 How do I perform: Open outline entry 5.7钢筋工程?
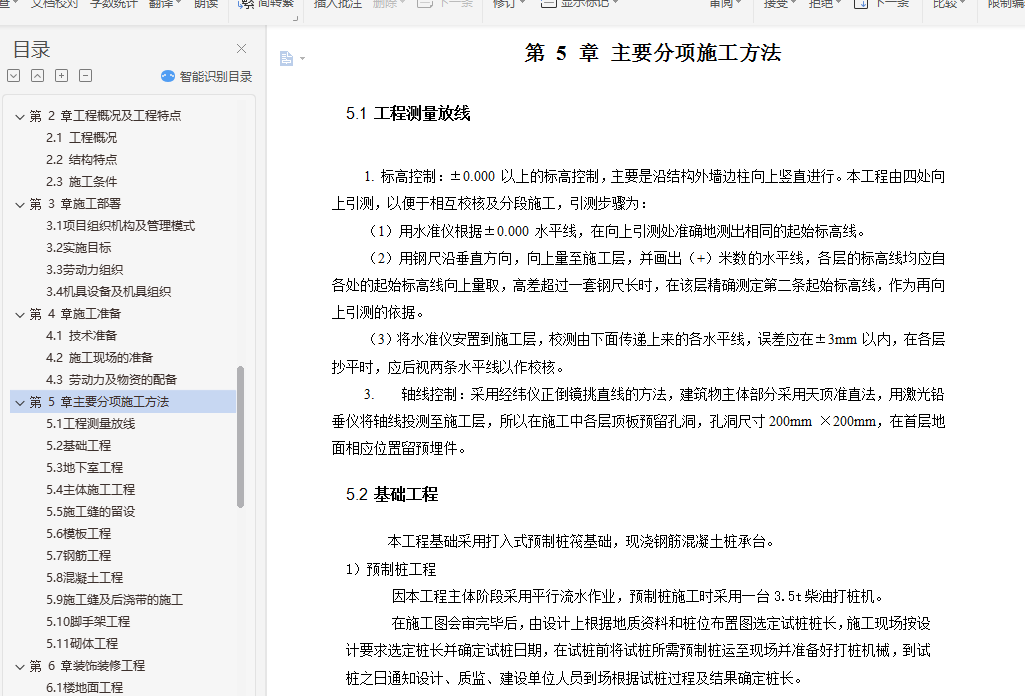[78, 555]
